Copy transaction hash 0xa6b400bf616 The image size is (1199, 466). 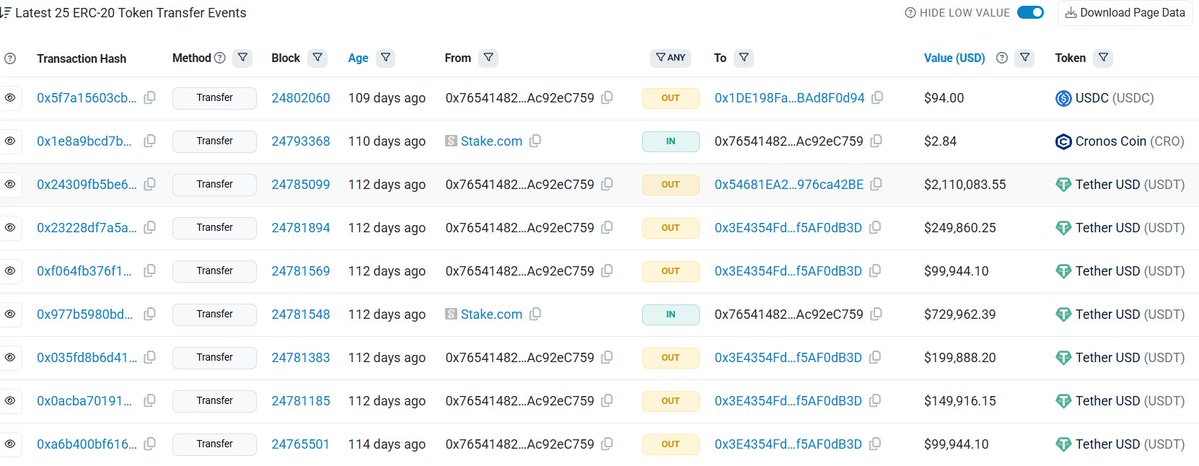150,444
